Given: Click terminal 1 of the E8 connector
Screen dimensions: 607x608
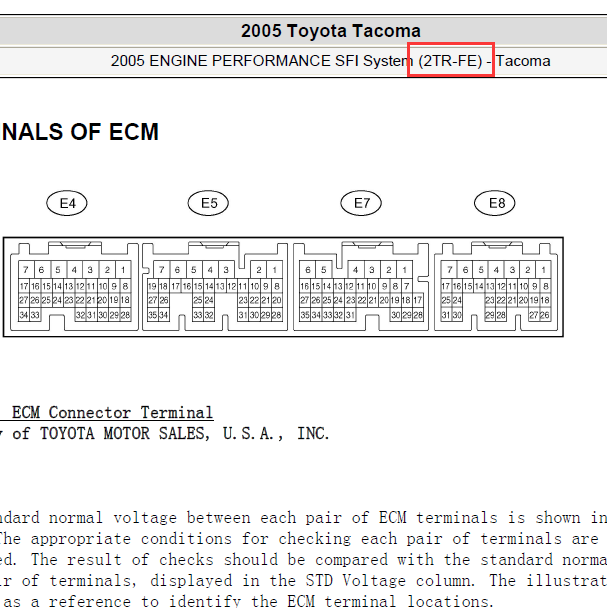Looking at the screenshot, I should click(543, 269).
